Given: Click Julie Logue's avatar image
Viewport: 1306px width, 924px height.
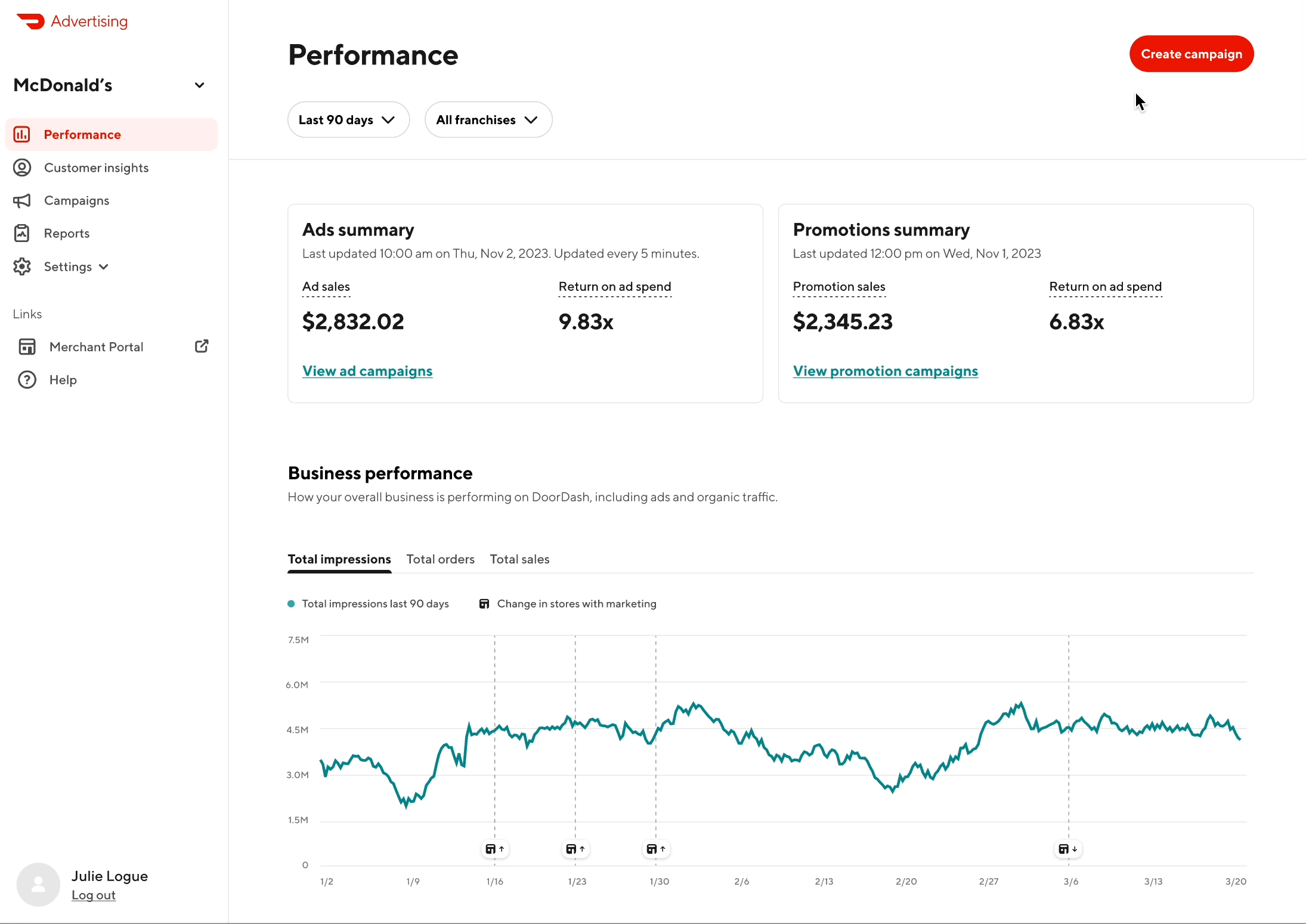Looking at the screenshot, I should (x=38, y=884).
